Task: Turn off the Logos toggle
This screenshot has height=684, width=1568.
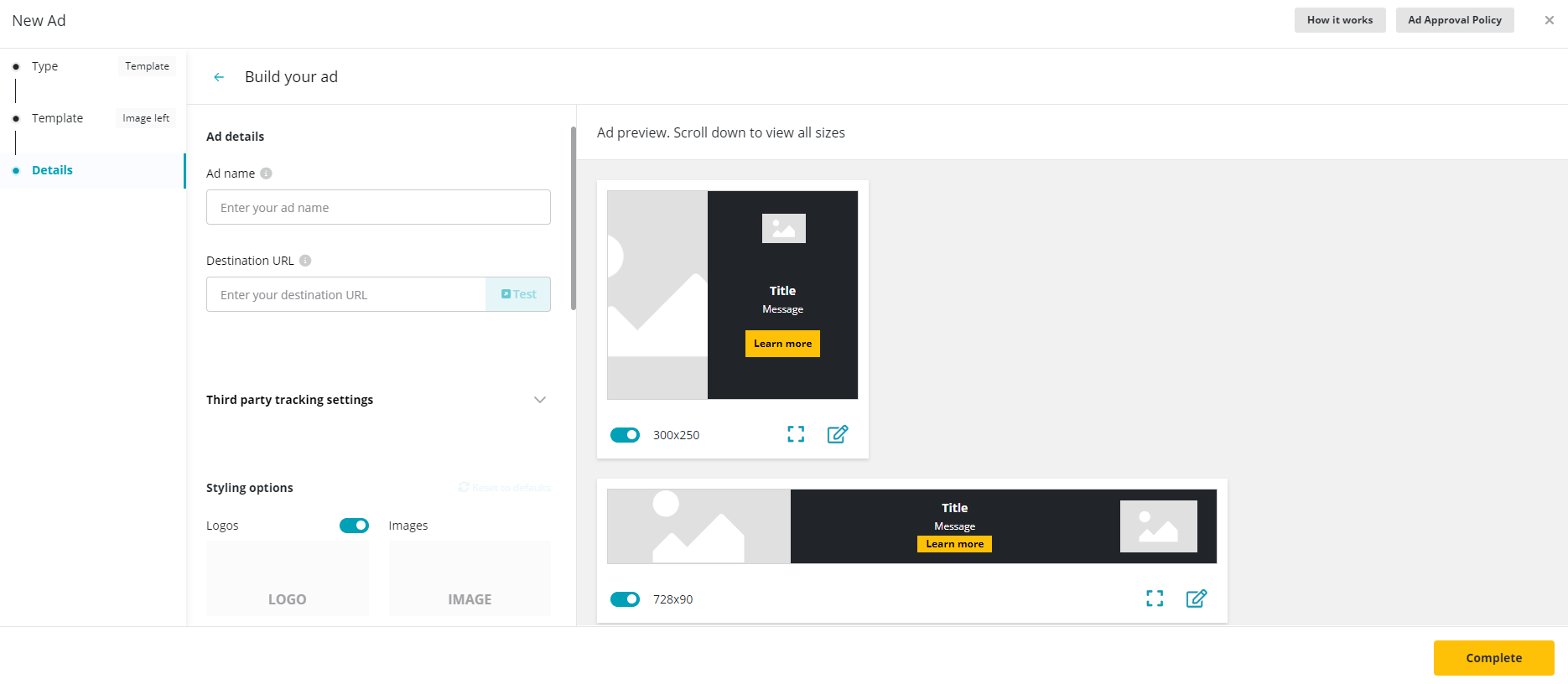Action: click(354, 526)
